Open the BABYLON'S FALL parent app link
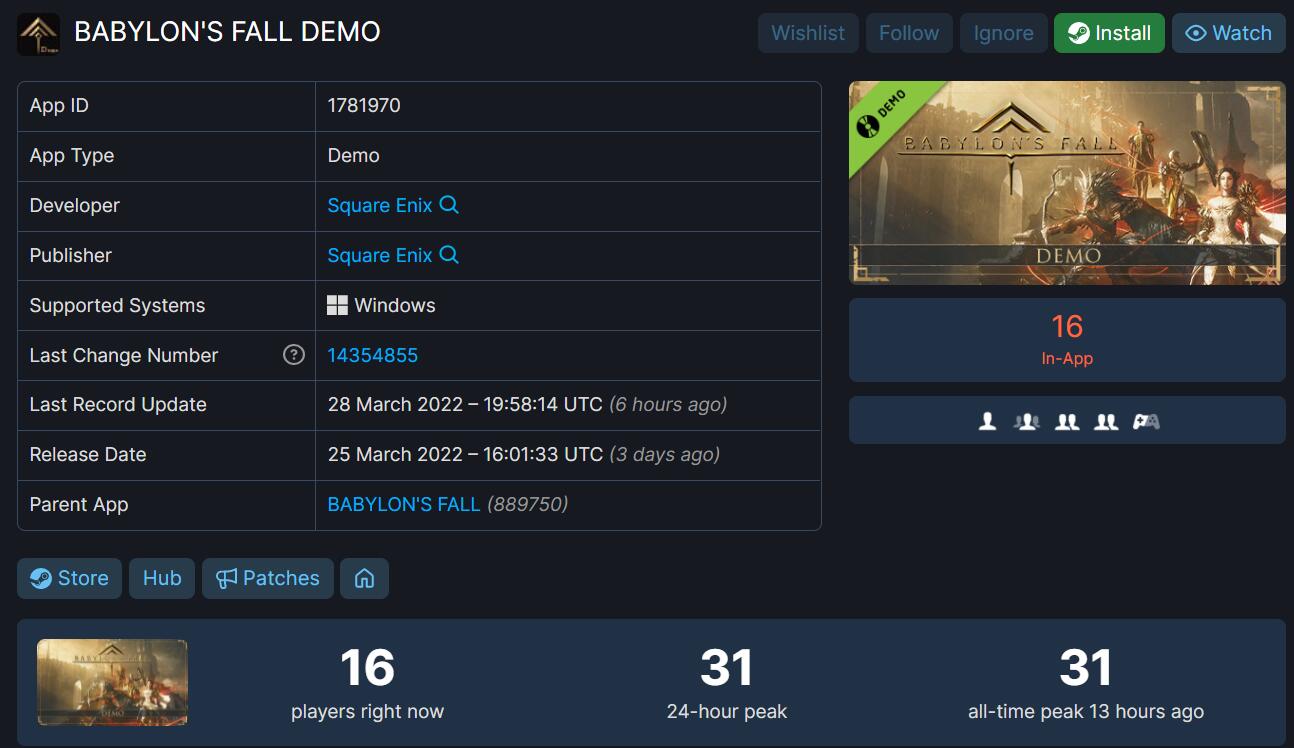1294x748 pixels. coord(404,505)
